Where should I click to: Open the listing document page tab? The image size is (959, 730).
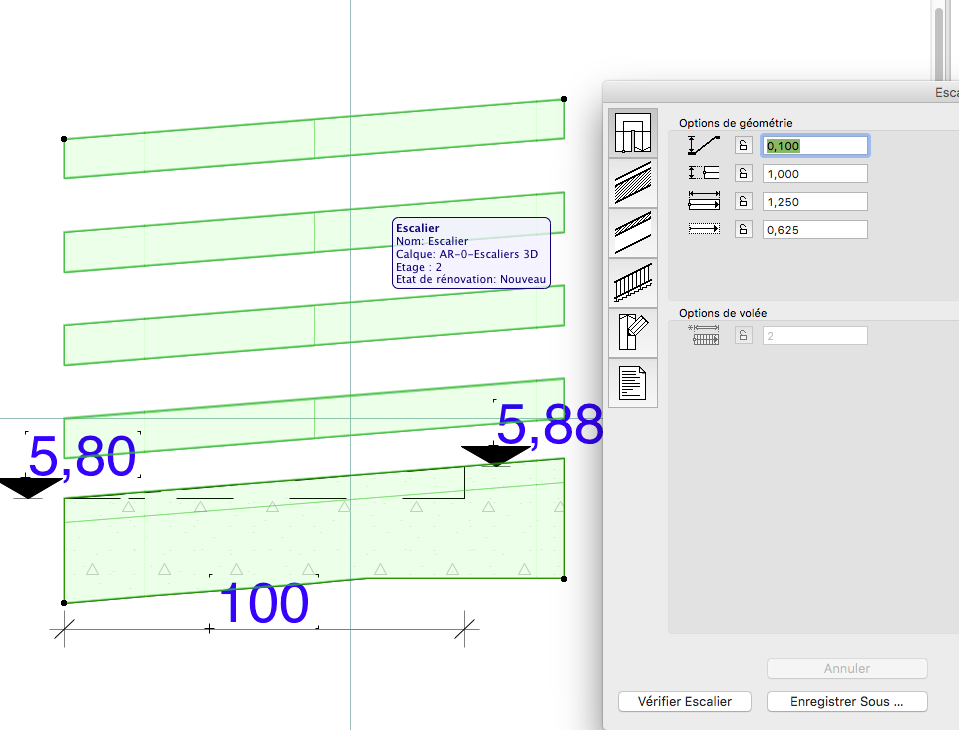pyautogui.click(x=633, y=383)
